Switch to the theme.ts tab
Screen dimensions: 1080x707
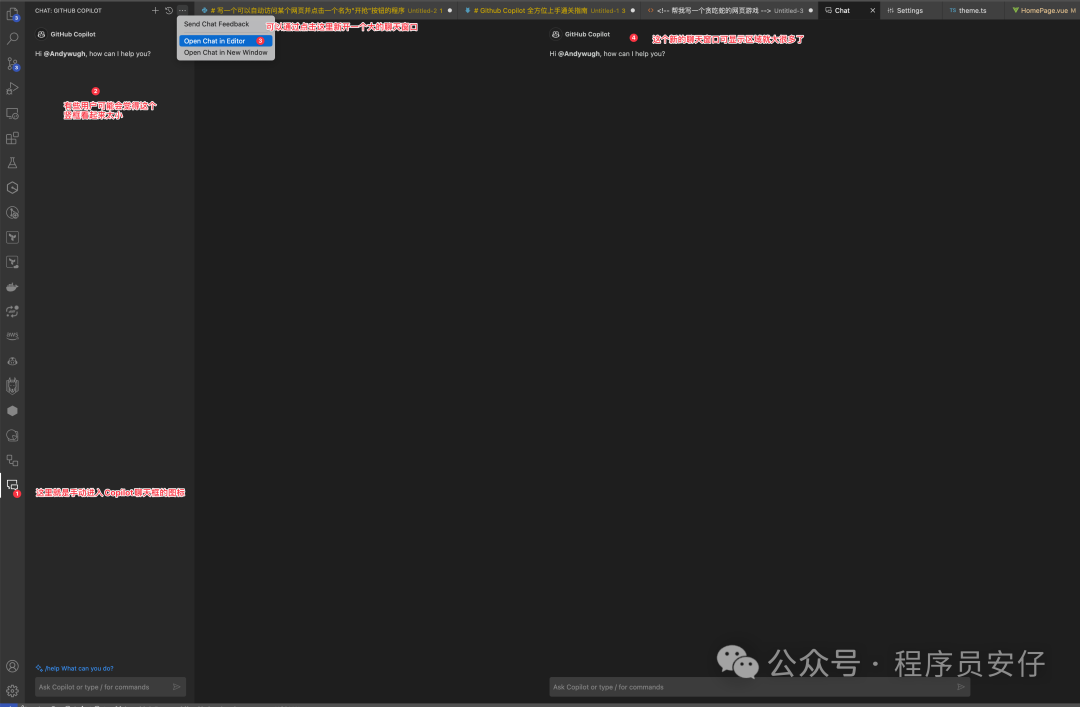[x=972, y=10]
